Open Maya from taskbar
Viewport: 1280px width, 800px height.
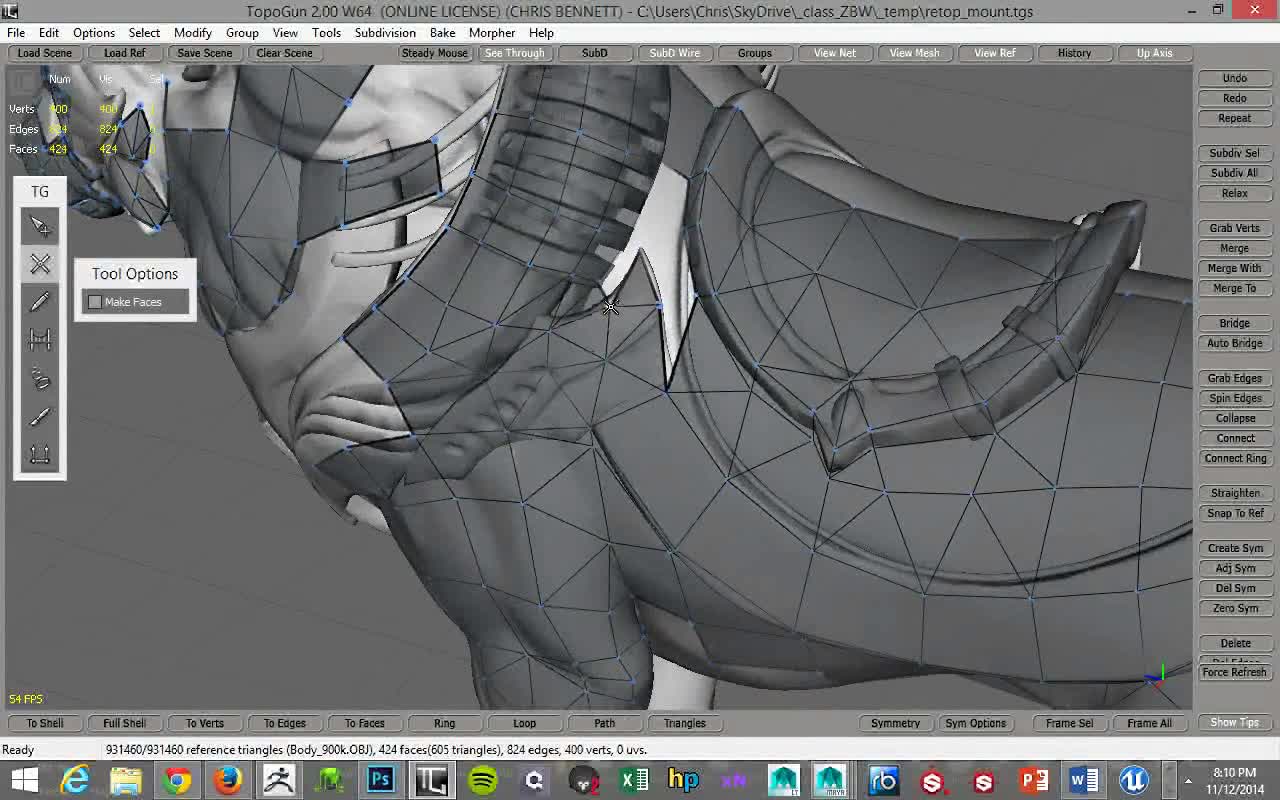pos(831,780)
